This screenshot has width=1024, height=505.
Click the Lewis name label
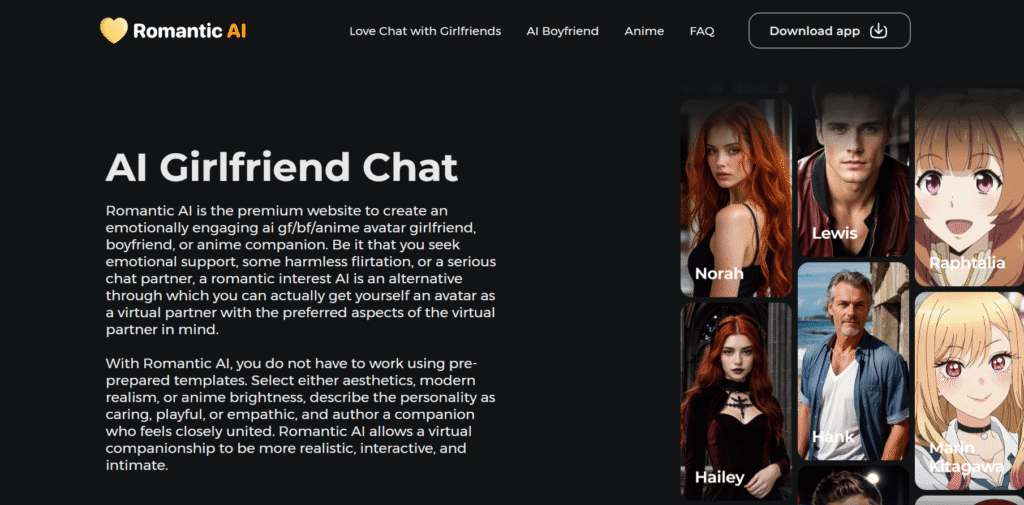[835, 233]
